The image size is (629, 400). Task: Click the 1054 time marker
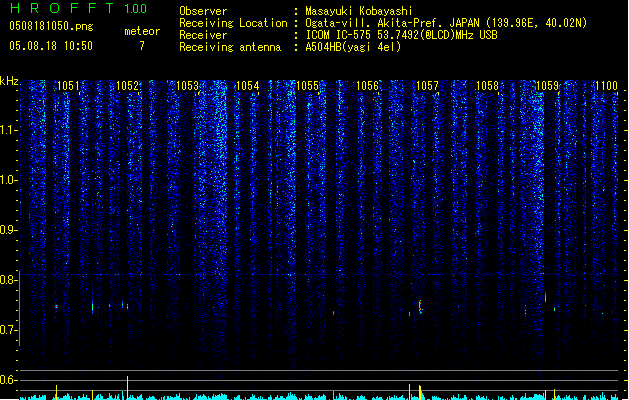(x=248, y=85)
